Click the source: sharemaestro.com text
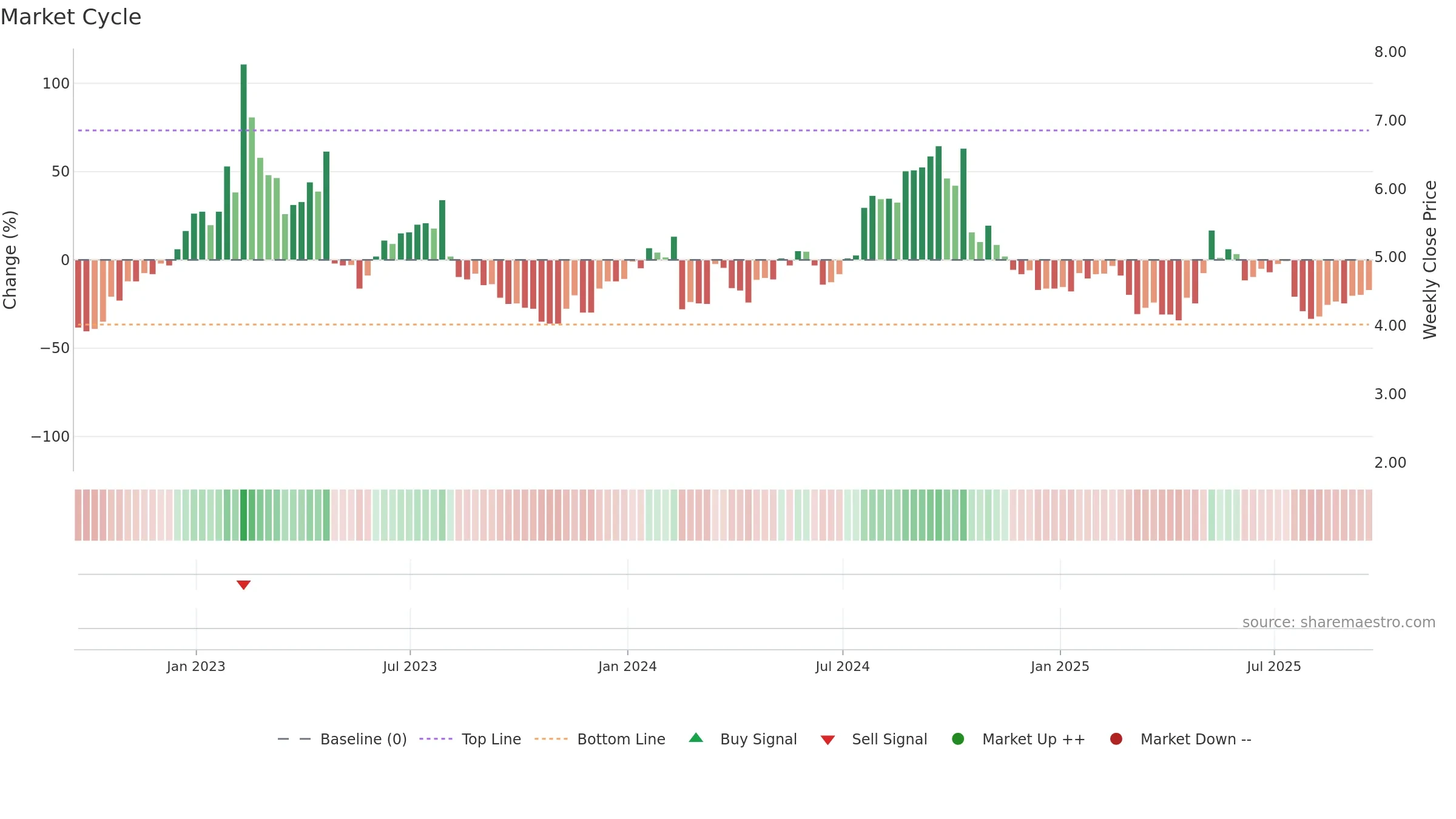 click(1339, 622)
